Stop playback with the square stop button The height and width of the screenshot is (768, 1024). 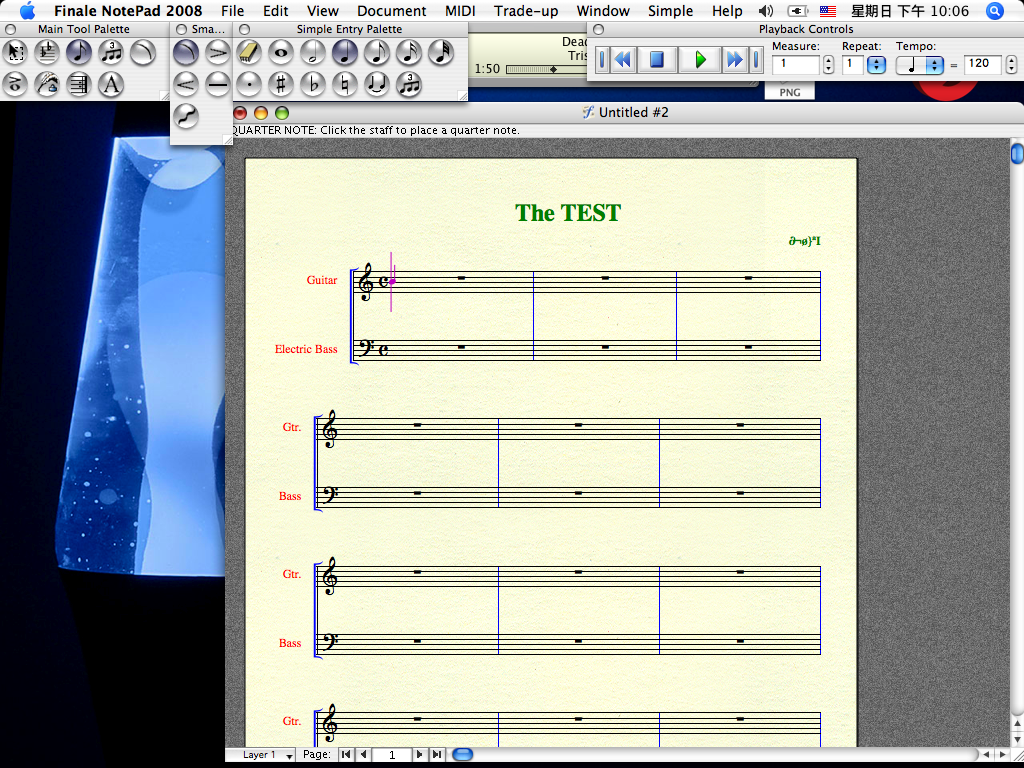tap(657, 60)
